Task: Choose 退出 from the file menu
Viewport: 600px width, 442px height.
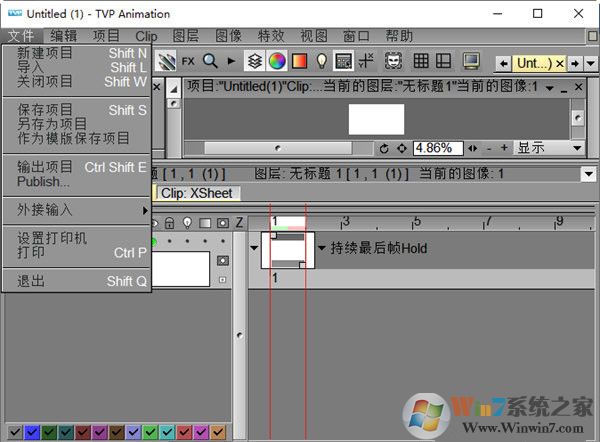Action: coord(77,281)
